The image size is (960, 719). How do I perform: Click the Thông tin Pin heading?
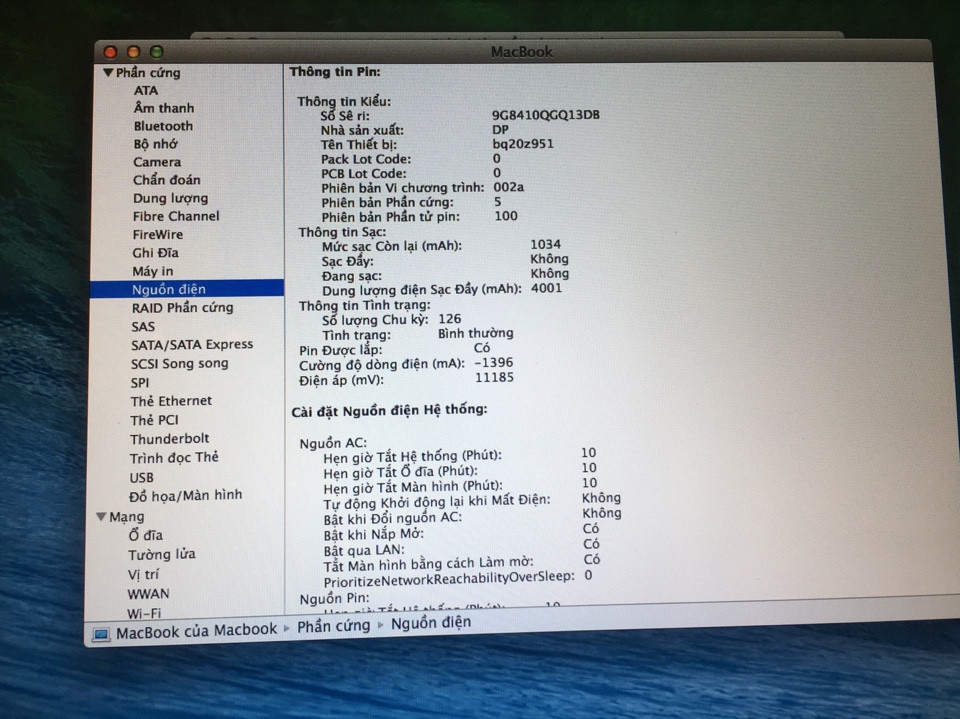pyautogui.click(x=335, y=72)
